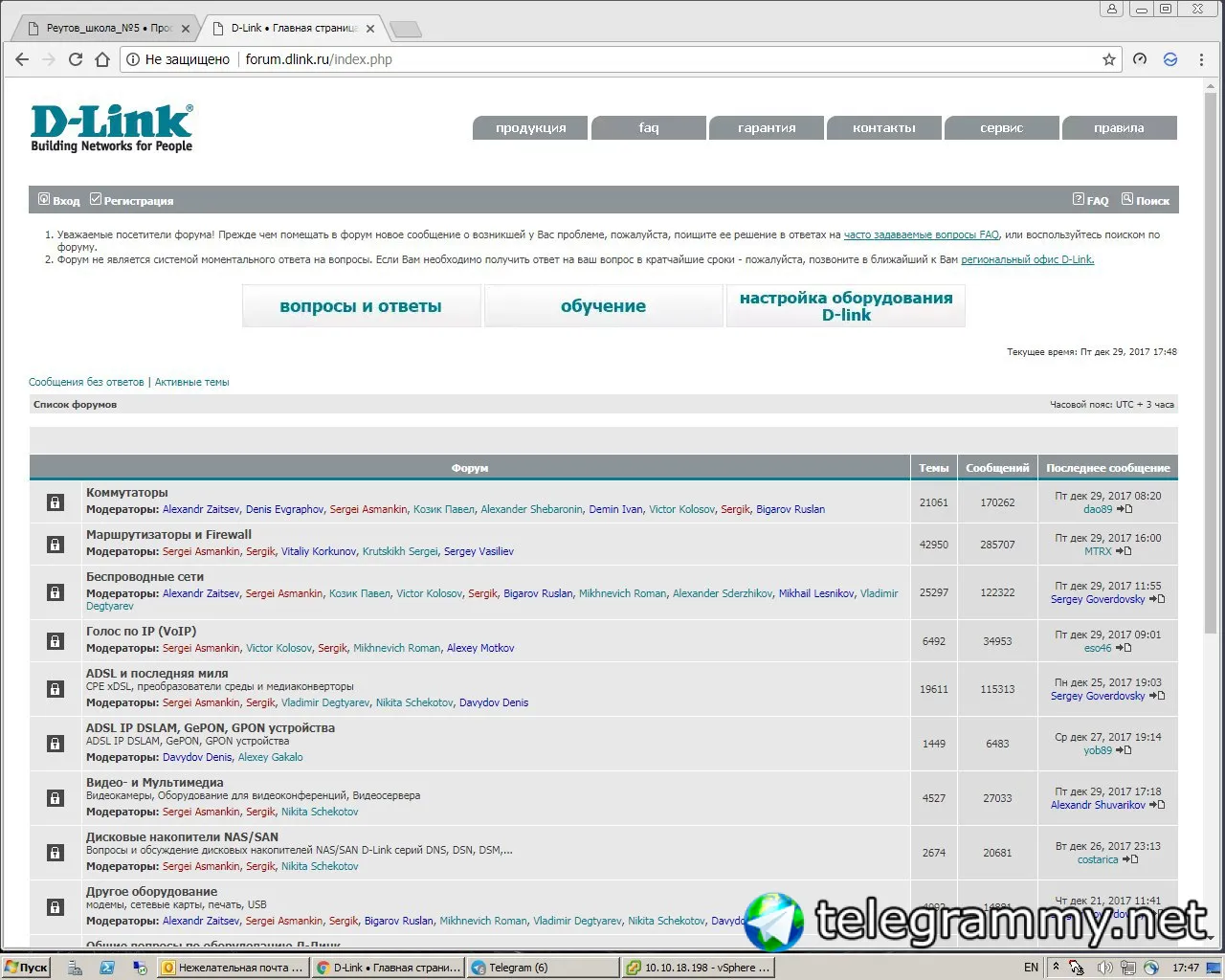Click the Регистрация link
This screenshot has width=1225, height=980.
coord(132,200)
